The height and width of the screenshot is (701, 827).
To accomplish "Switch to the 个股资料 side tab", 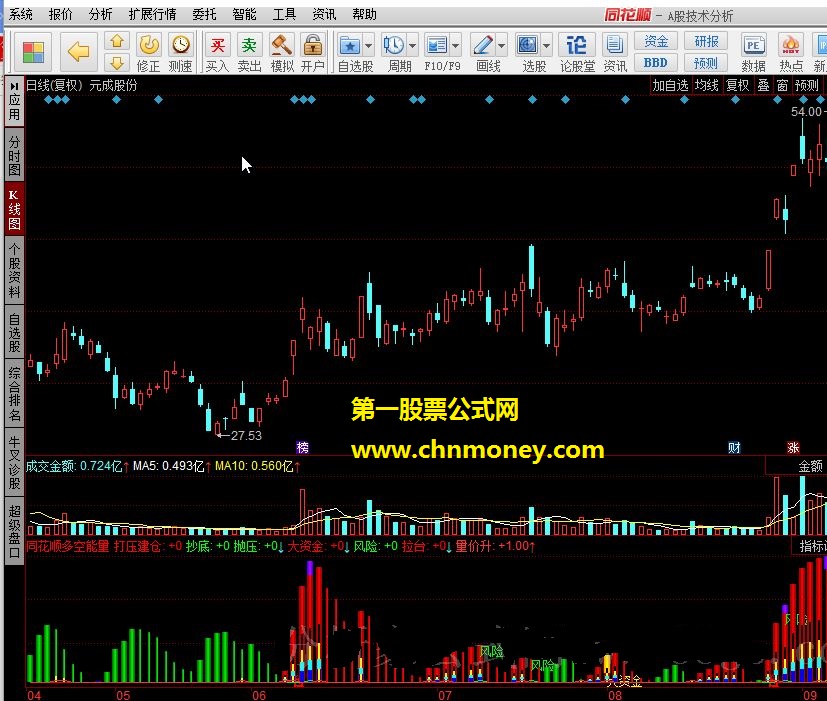I will tap(14, 271).
